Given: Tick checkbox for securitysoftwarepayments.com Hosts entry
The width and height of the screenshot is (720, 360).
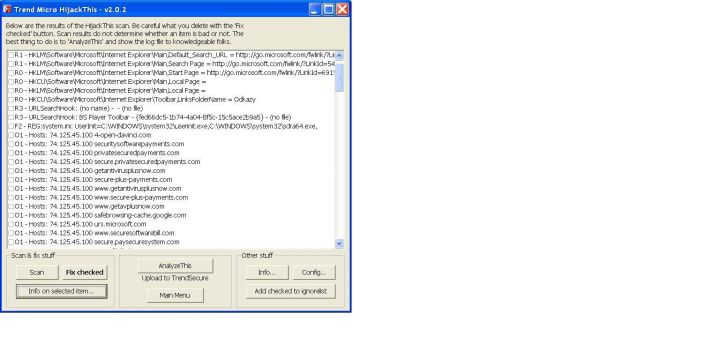Looking at the screenshot, I should 11,144.
